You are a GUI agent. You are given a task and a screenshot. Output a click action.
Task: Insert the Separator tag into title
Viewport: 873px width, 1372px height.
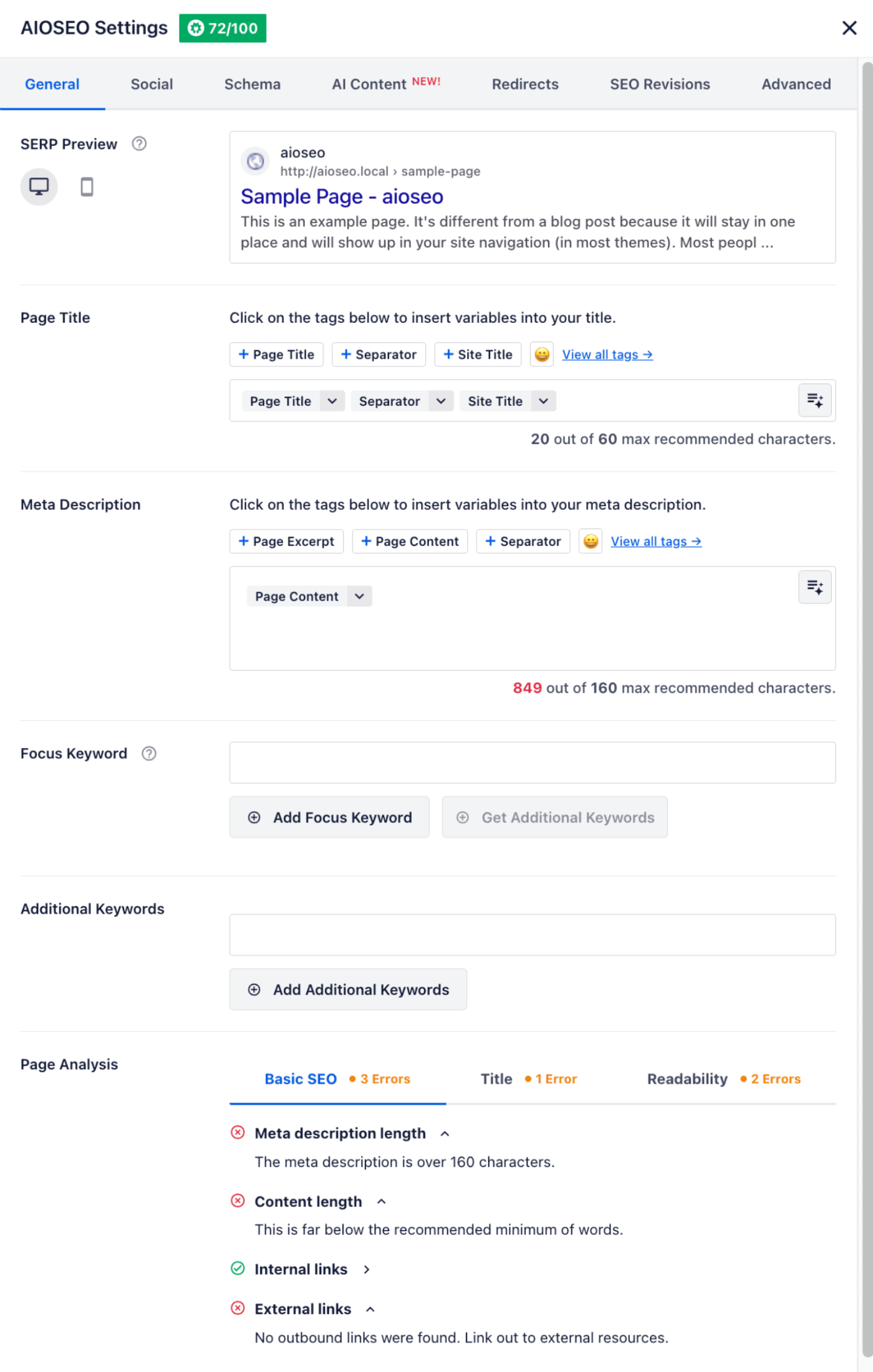click(379, 355)
